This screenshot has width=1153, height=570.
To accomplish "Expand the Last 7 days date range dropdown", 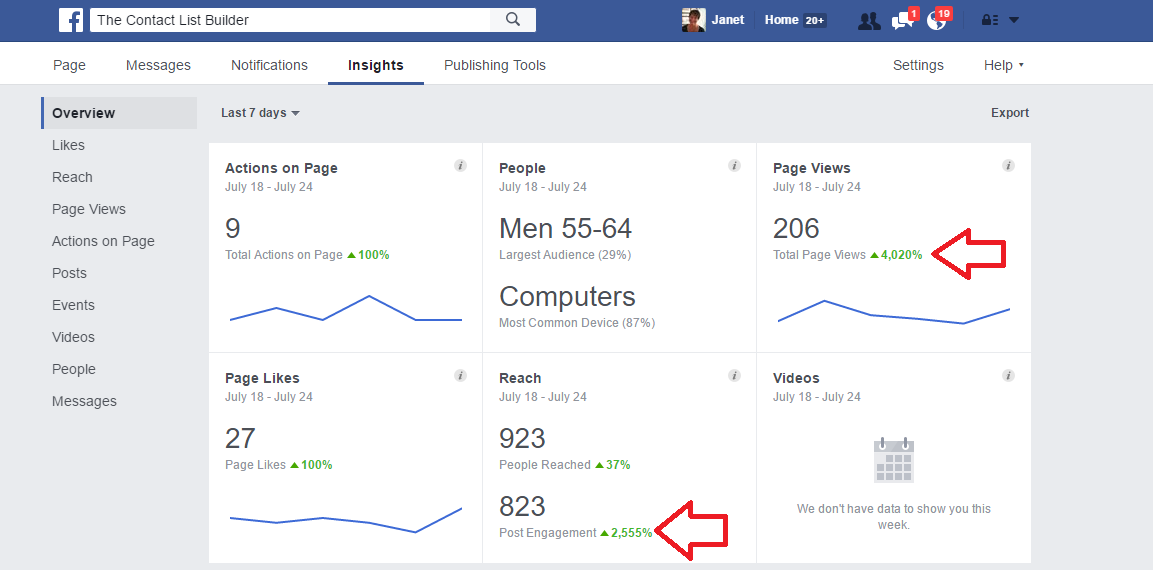I will tap(260, 113).
